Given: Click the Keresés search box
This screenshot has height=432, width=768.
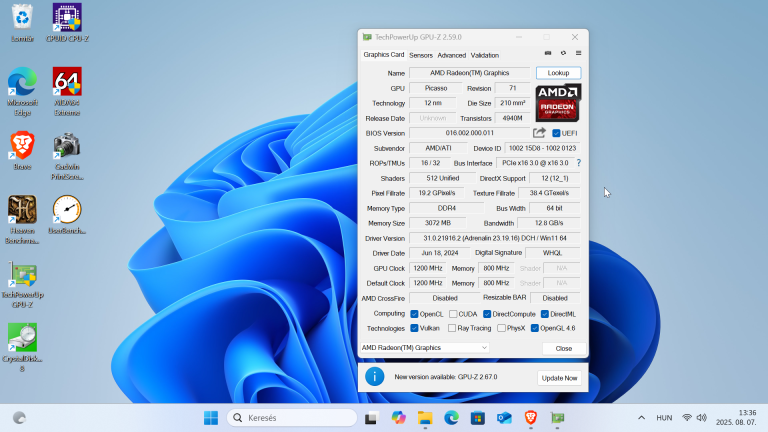Looking at the screenshot, I should (292, 418).
